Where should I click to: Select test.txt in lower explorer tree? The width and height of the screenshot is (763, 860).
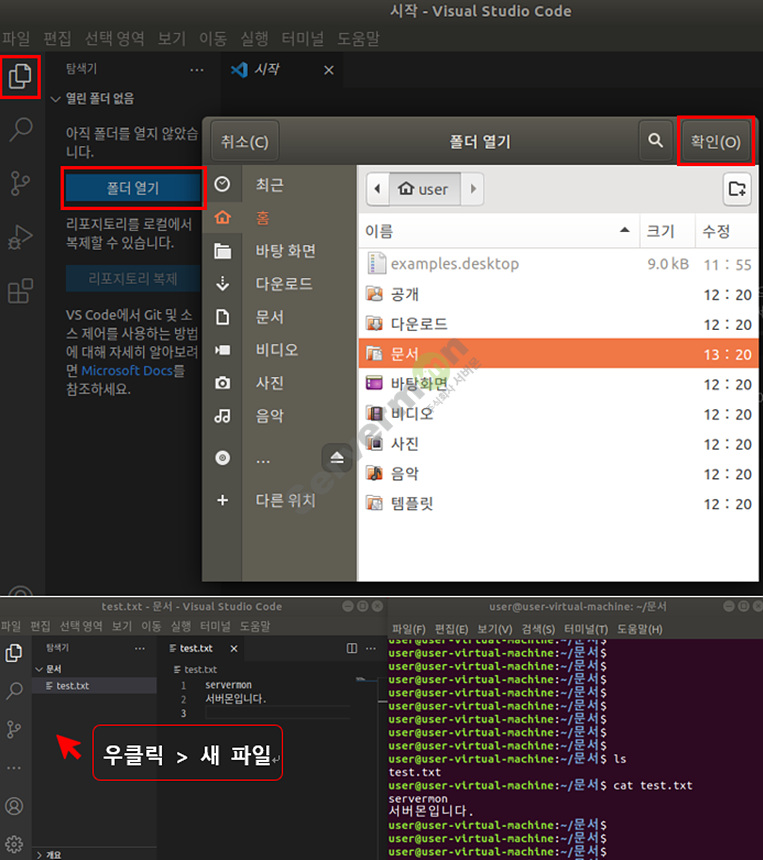[x=94, y=686]
